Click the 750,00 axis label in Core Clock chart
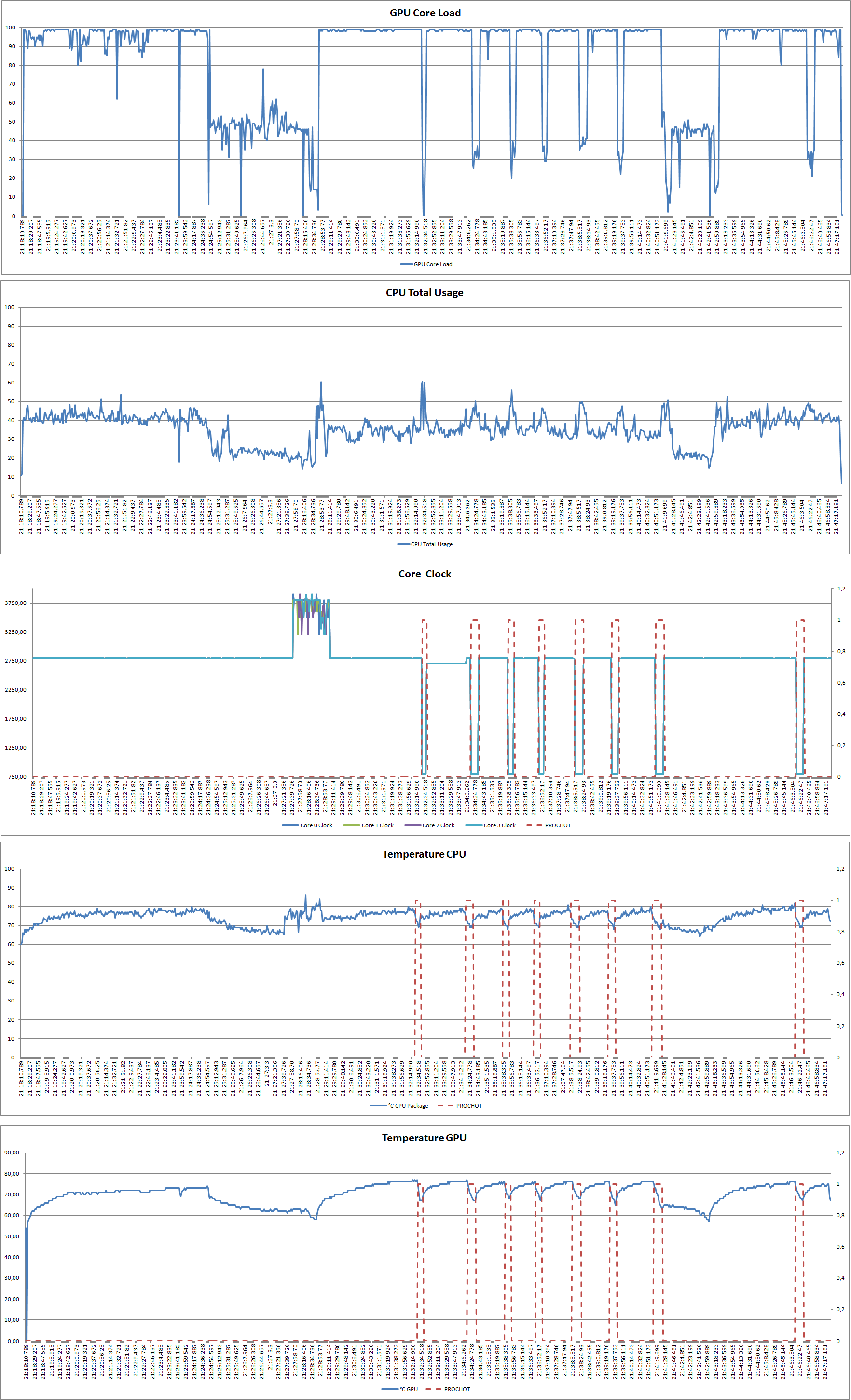The image size is (851, 1400). pos(17,777)
